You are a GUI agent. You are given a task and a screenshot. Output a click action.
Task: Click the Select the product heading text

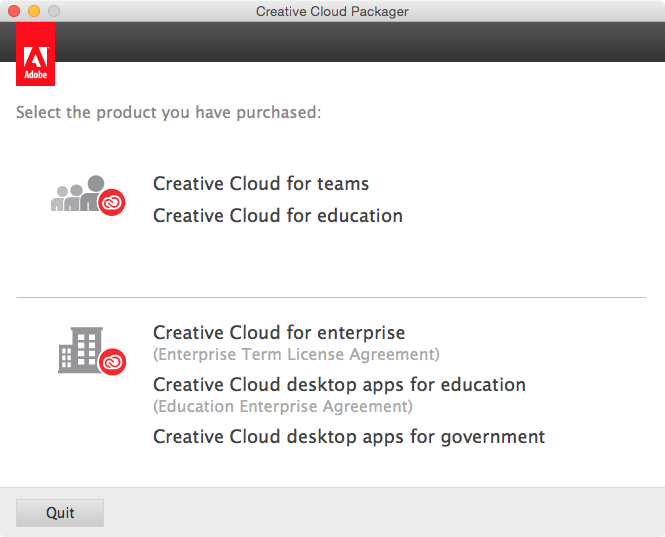[169, 112]
